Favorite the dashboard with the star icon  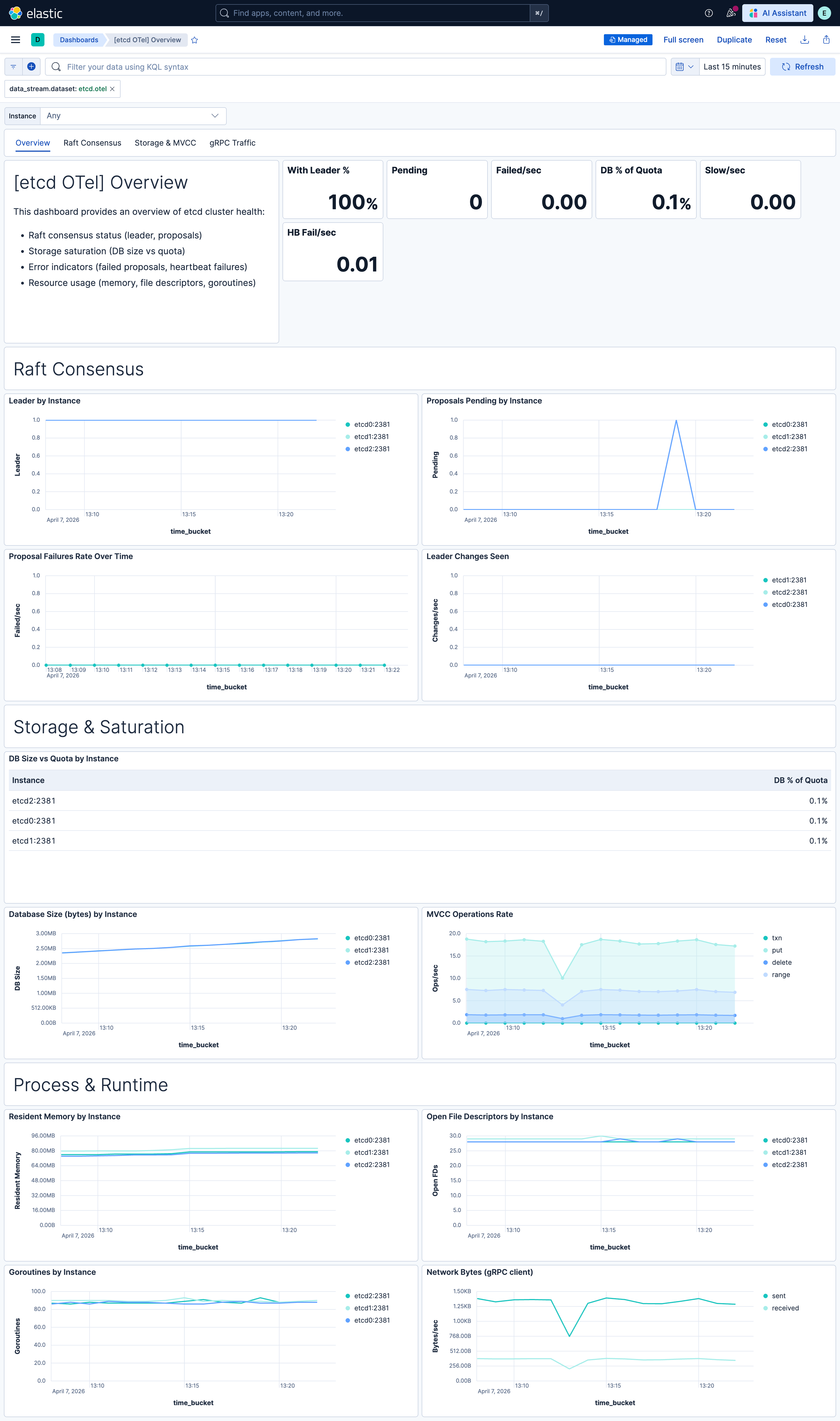click(x=194, y=40)
